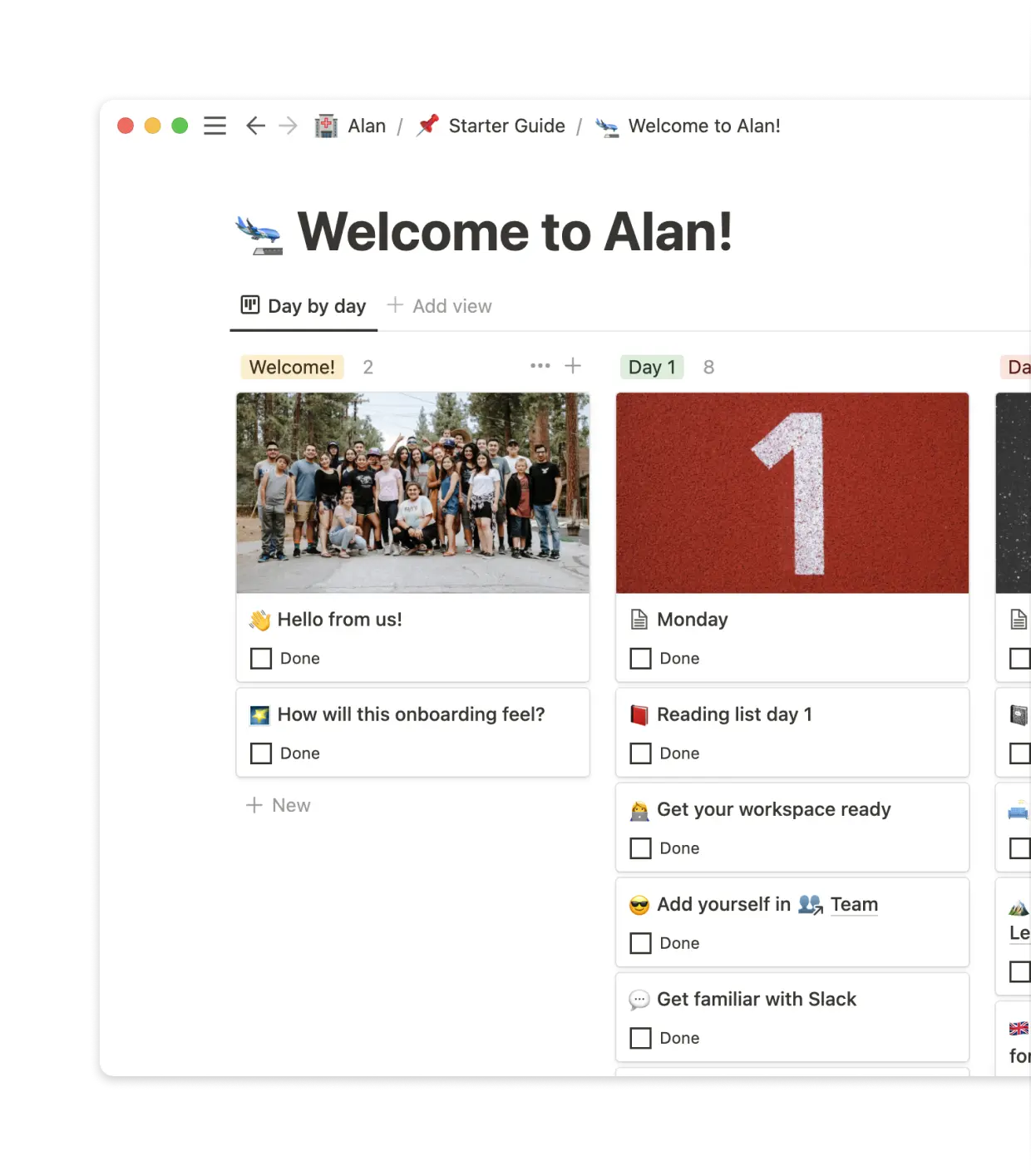Click the Monday card's page icon

click(x=639, y=620)
